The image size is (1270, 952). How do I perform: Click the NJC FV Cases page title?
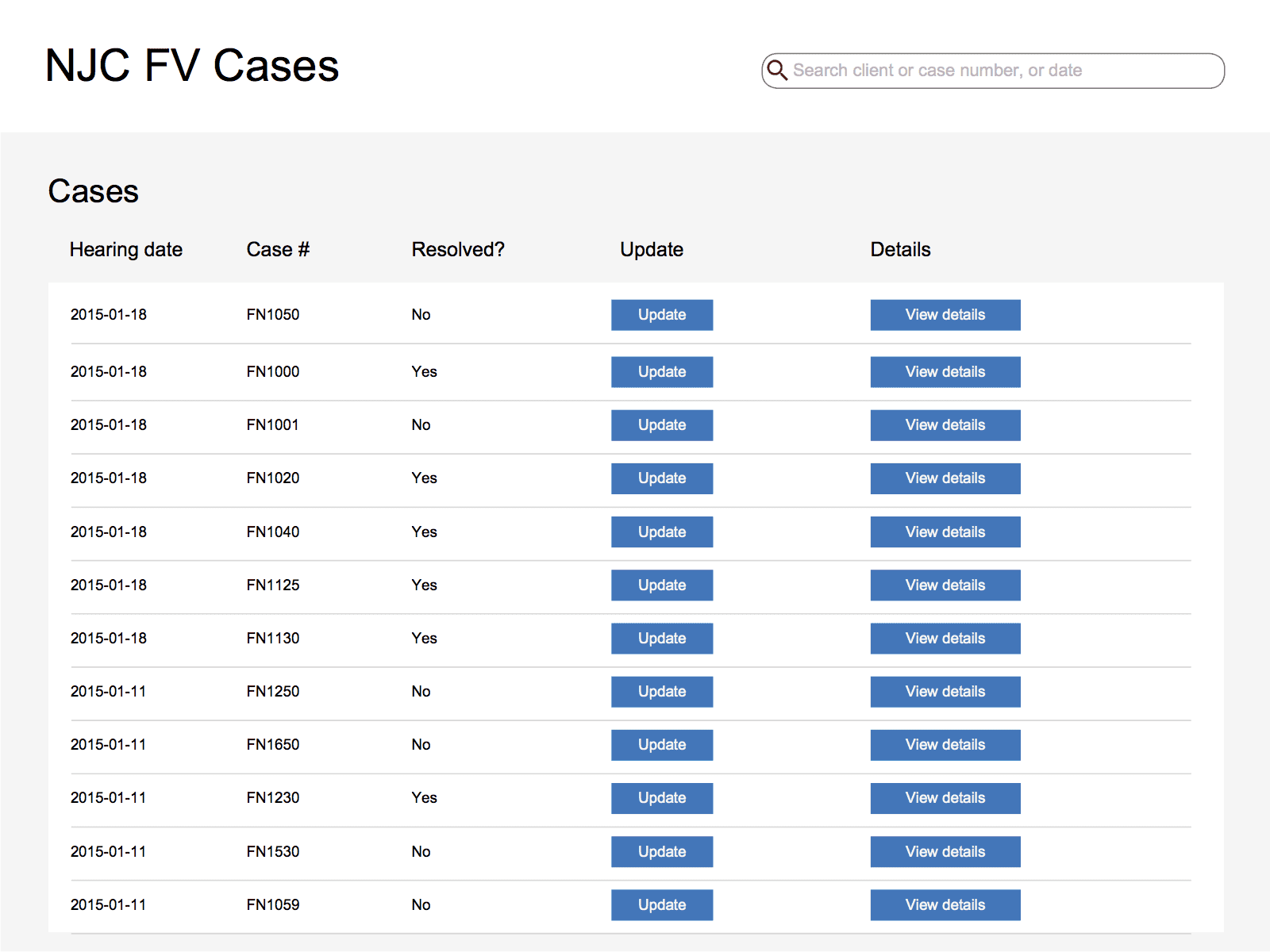[192, 65]
